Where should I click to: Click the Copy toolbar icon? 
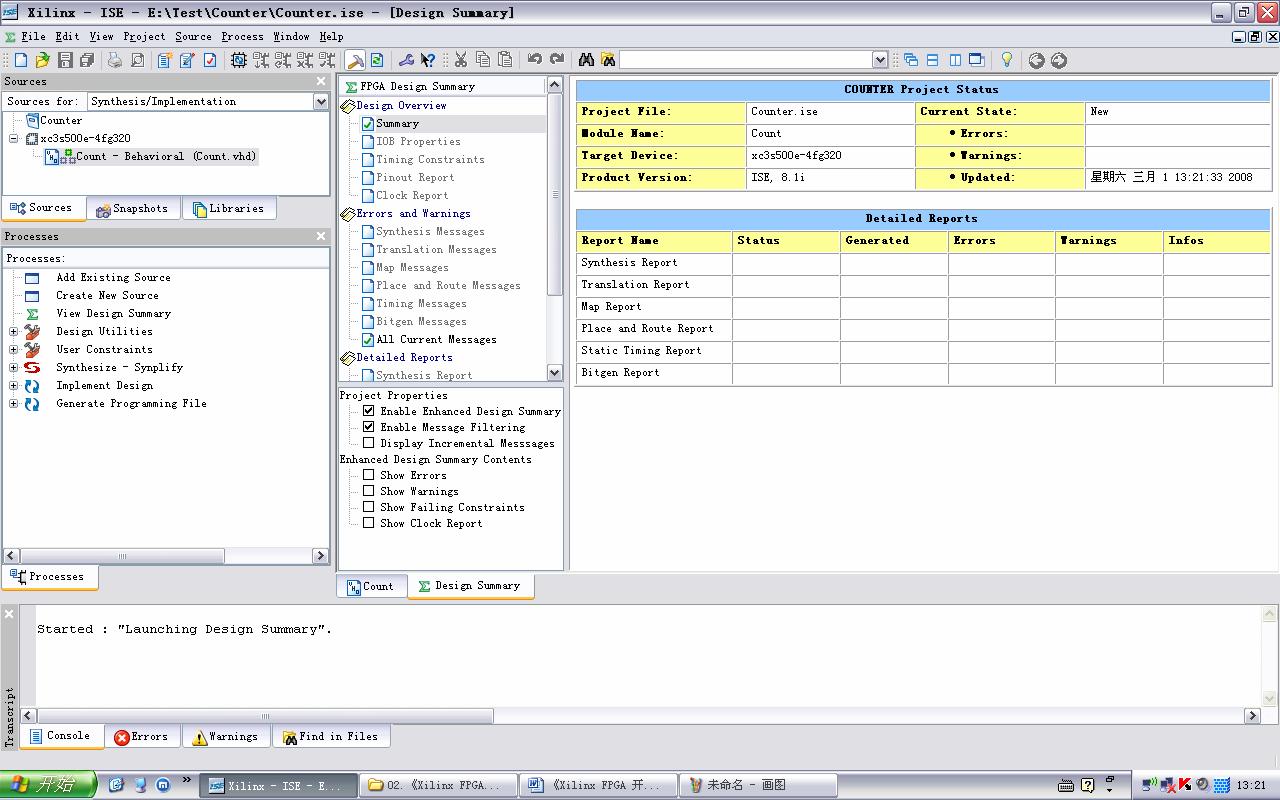pyautogui.click(x=483, y=60)
